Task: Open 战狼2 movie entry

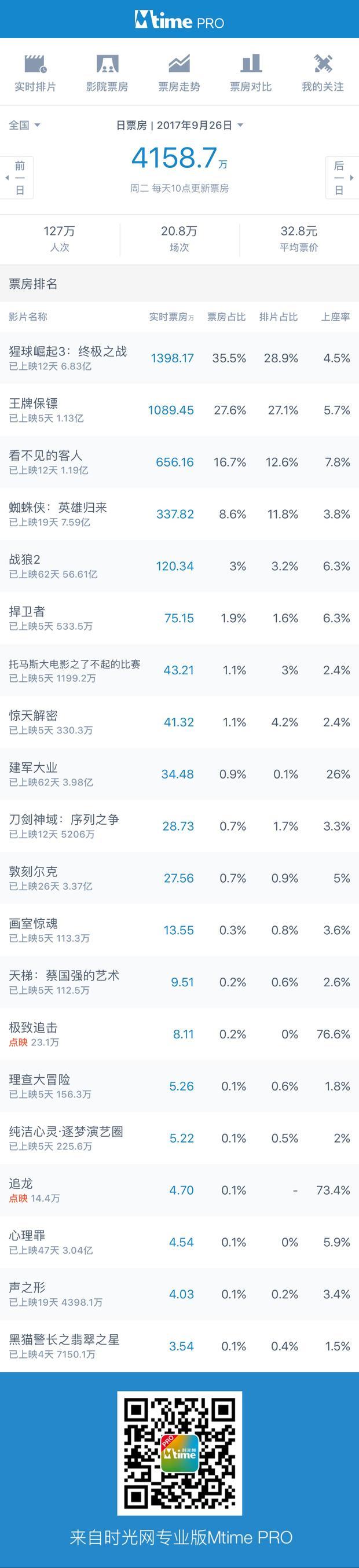Action: coord(179,566)
